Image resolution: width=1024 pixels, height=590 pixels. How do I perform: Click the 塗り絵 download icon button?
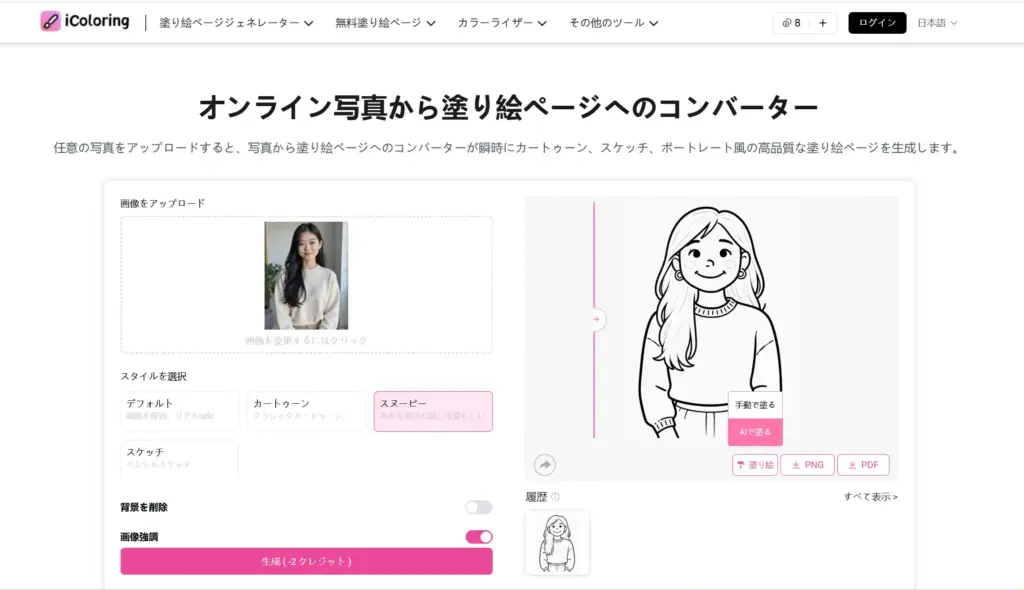coord(754,464)
